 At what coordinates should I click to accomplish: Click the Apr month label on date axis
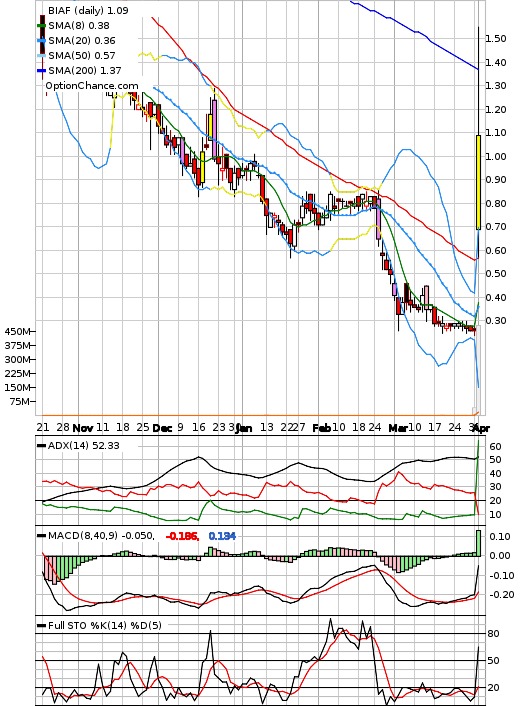point(481,427)
